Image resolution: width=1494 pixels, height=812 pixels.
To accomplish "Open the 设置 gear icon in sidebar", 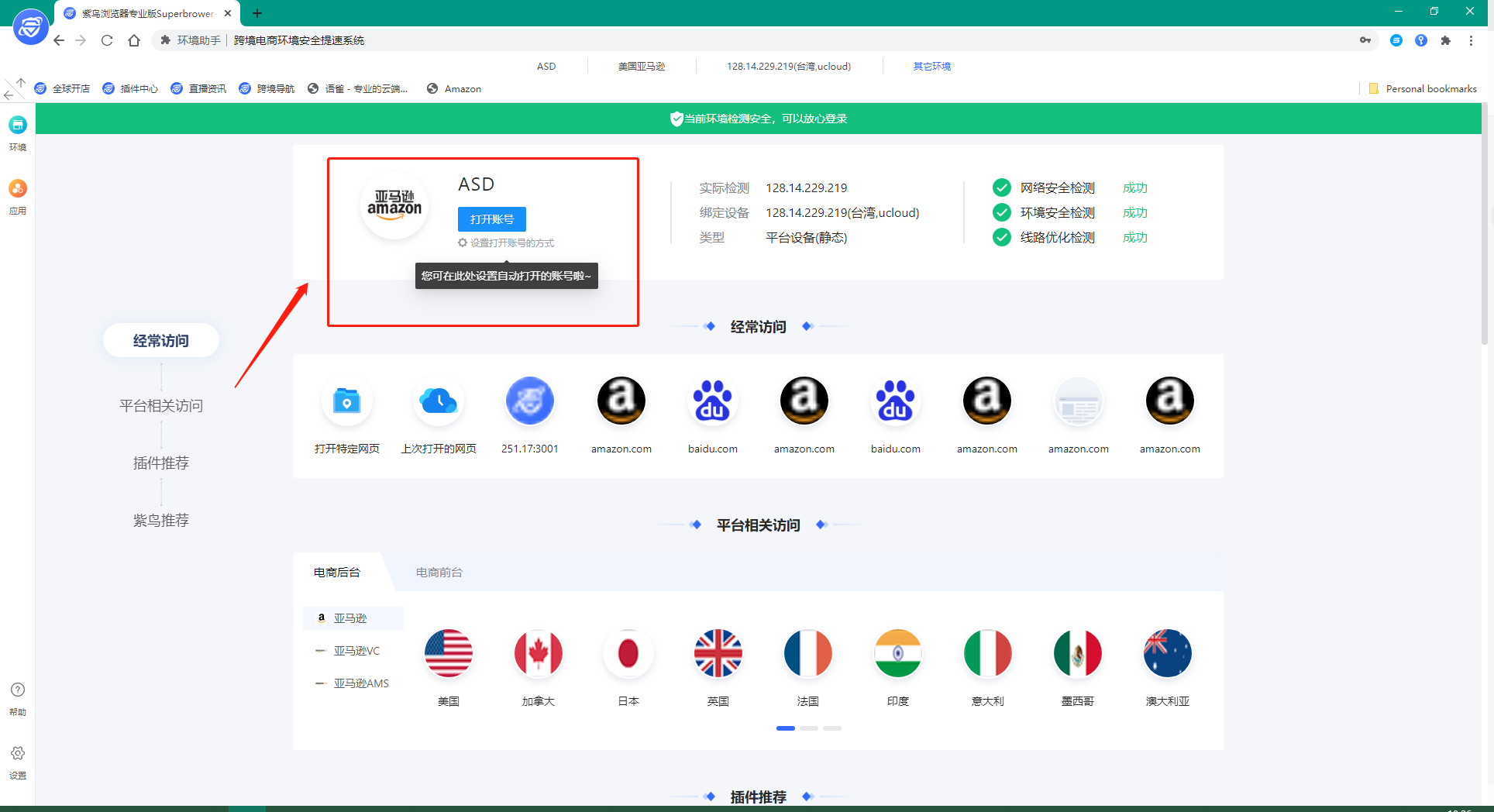I will point(18,754).
